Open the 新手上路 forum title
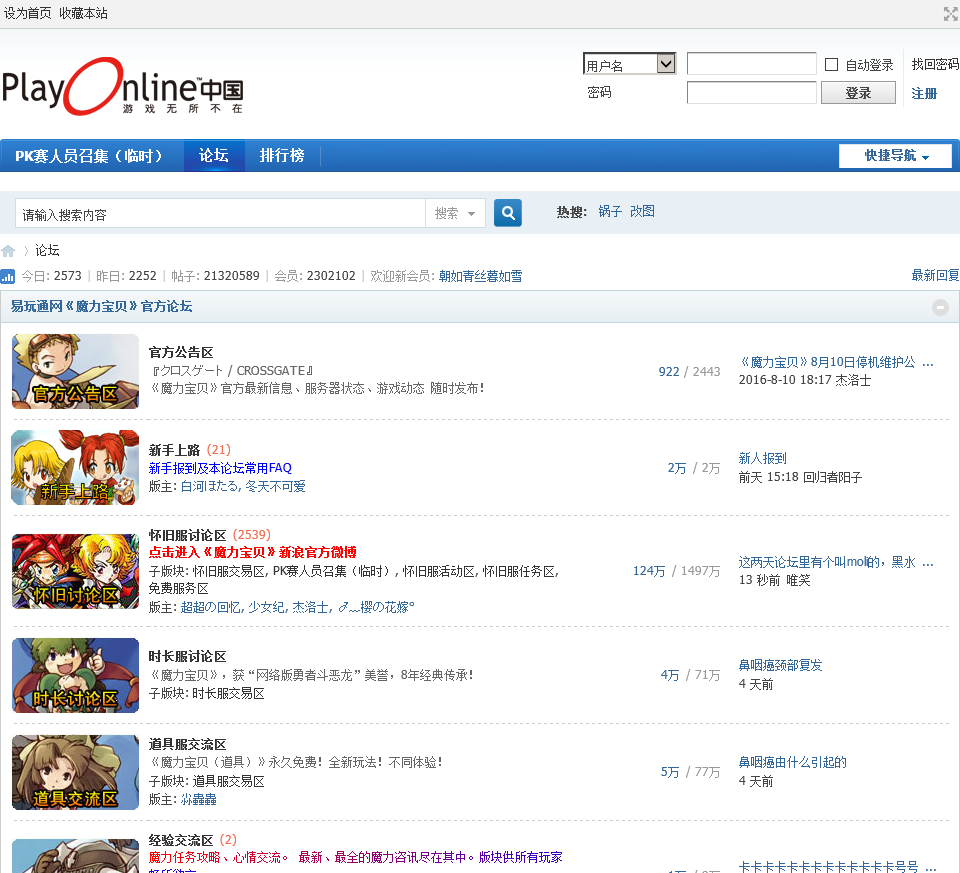960x873 pixels. pos(174,450)
